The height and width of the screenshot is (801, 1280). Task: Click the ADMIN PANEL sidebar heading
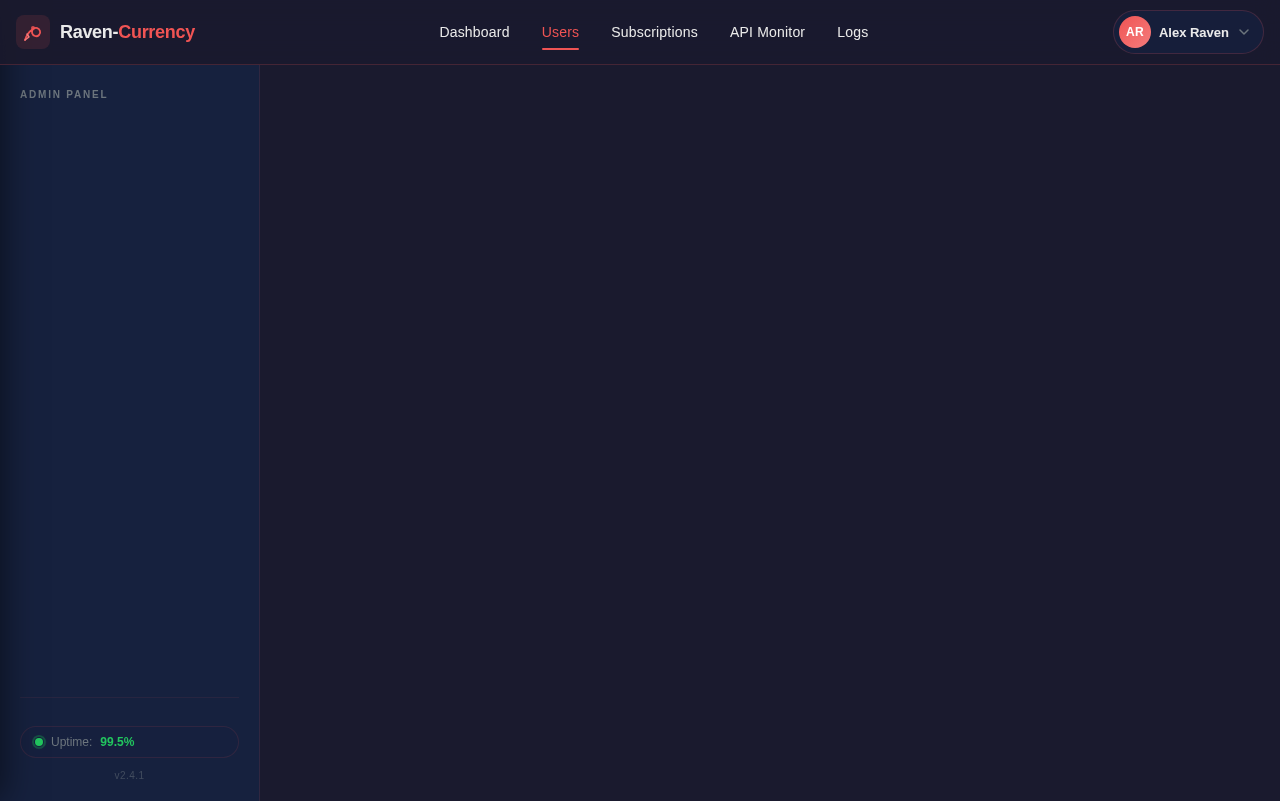pyautogui.click(x=64, y=94)
